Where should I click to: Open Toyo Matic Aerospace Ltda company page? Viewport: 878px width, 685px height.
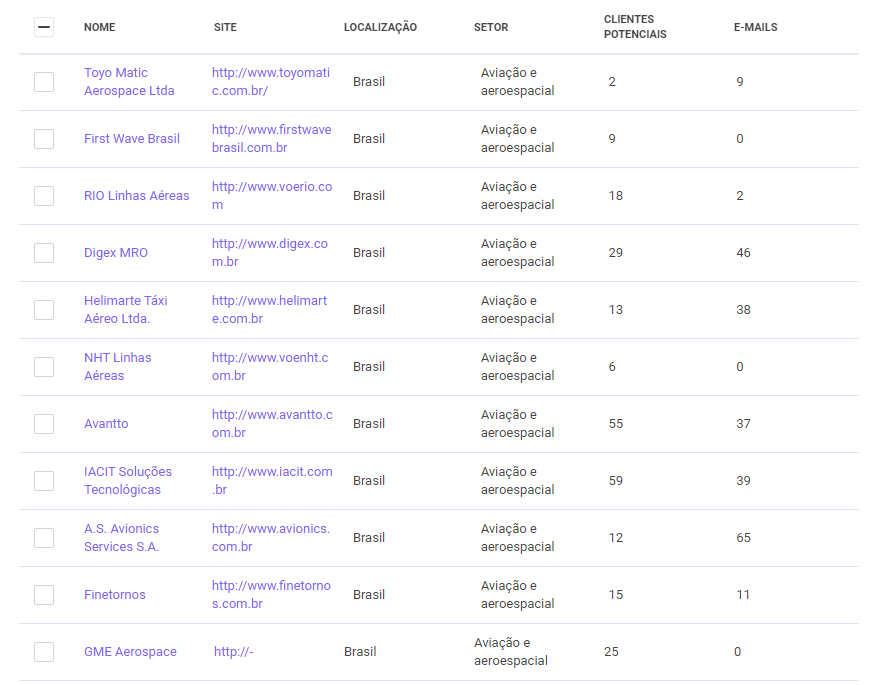pyautogui.click(x=129, y=82)
